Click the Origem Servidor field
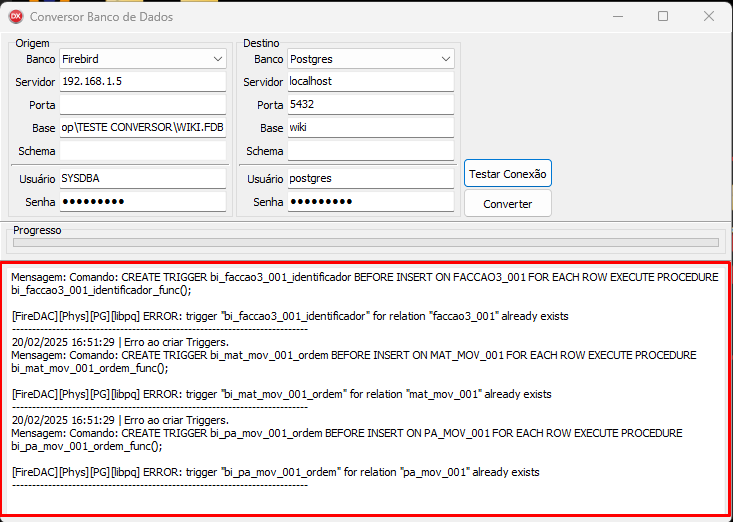The width and height of the screenshot is (733, 522). (x=143, y=81)
